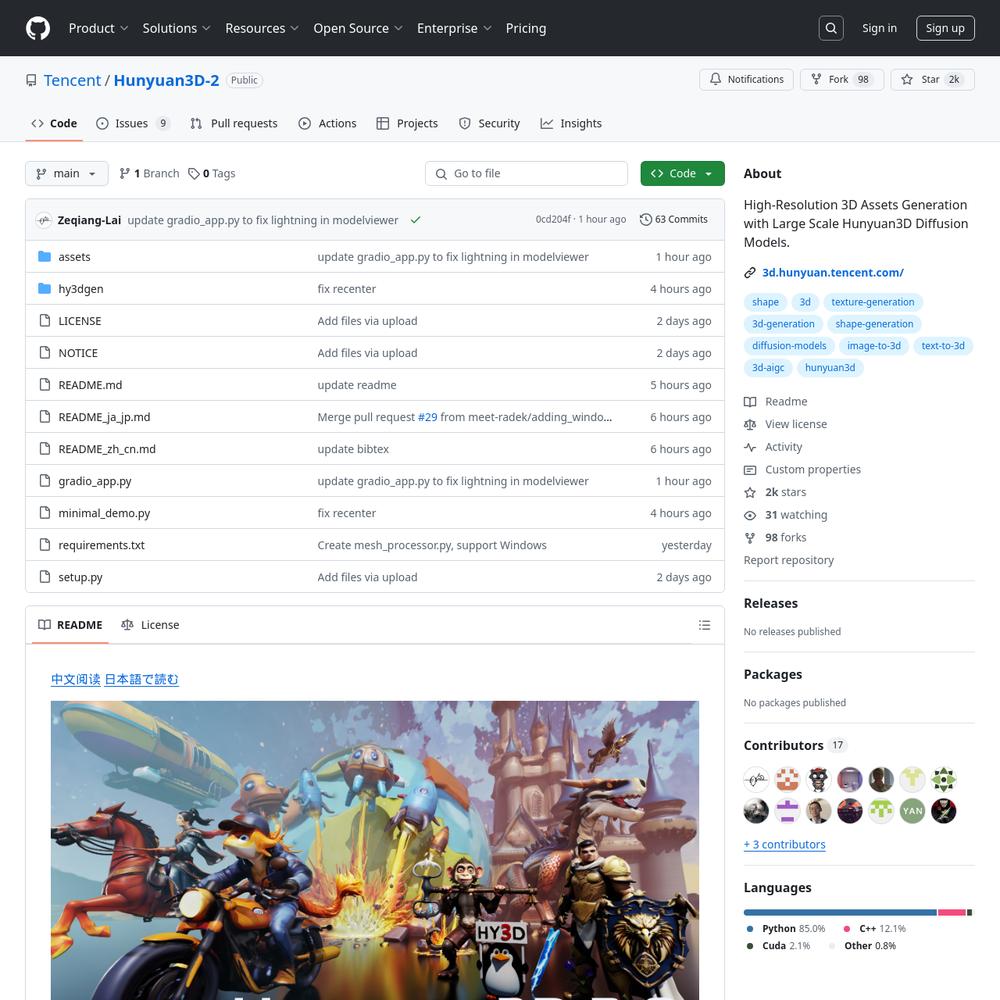1000x1000 pixels.
Task: Star the repository with the Star button
Action: [932, 80]
